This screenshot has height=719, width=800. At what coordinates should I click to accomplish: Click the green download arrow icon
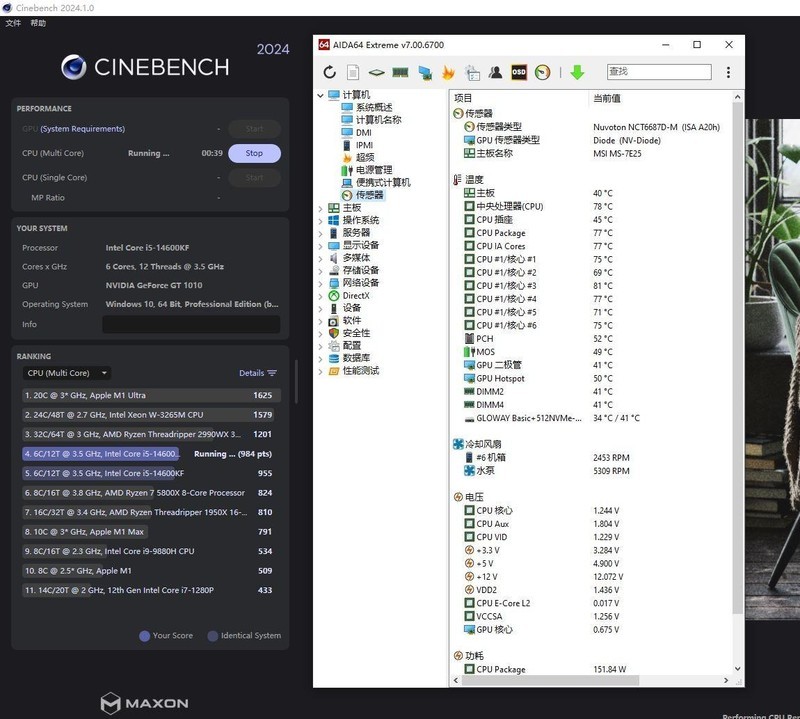coord(577,72)
